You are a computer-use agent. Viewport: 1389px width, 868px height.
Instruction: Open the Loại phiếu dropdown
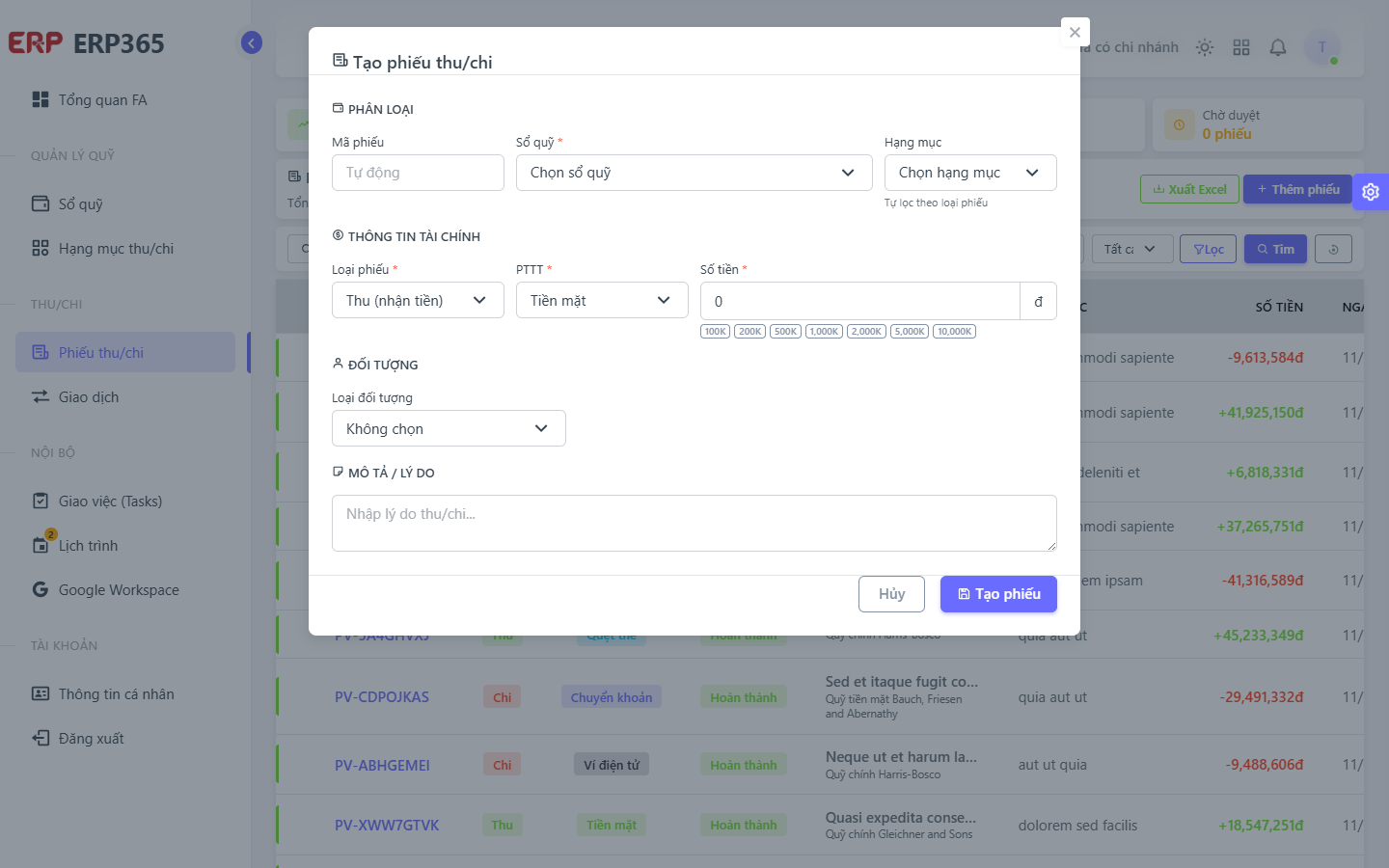418,300
